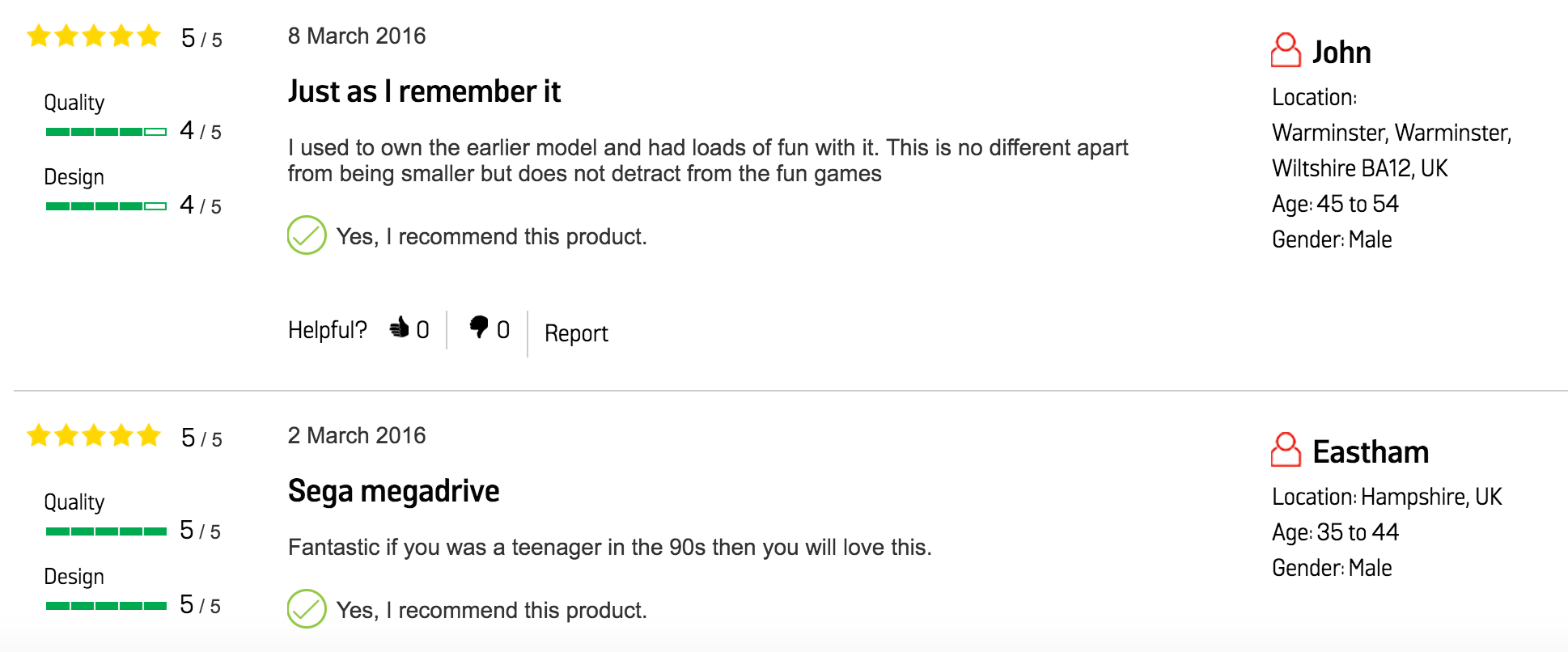
Task: Click John's user profile icon
Action: pyautogui.click(x=1286, y=50)
